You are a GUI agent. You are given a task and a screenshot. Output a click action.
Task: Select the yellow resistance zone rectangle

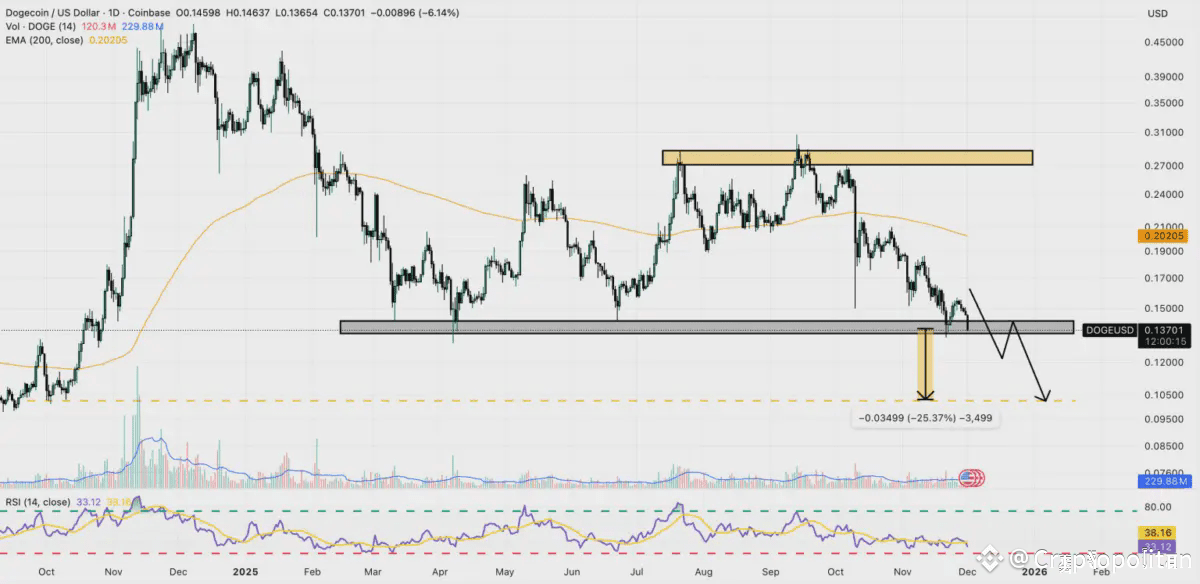pyautogui.click(x=846, y=158)
